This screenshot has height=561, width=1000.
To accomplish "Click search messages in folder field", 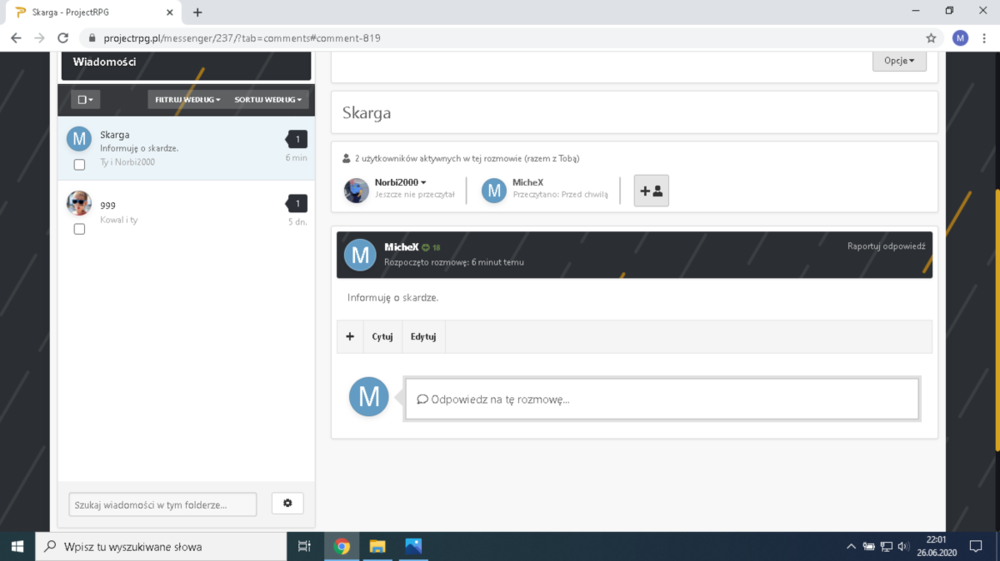I will 163,504.
